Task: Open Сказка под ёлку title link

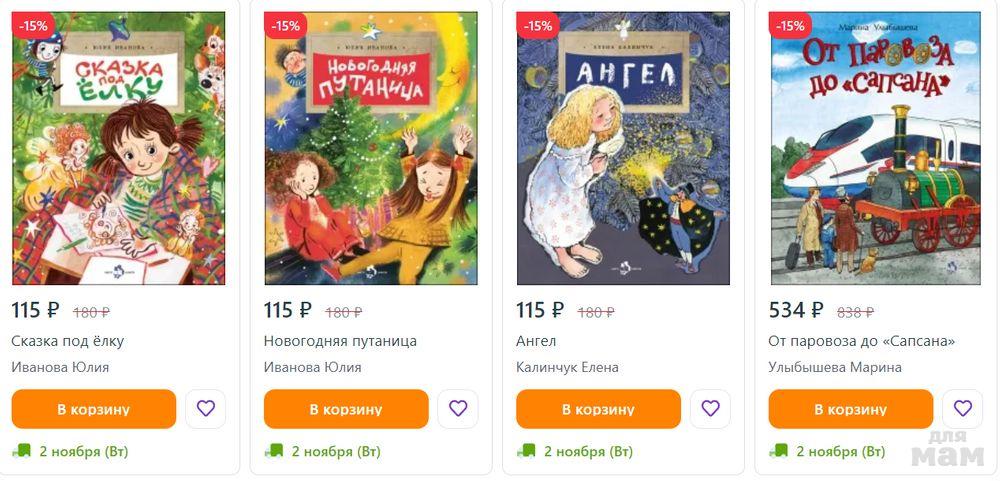Action: [x=68, y=341]
